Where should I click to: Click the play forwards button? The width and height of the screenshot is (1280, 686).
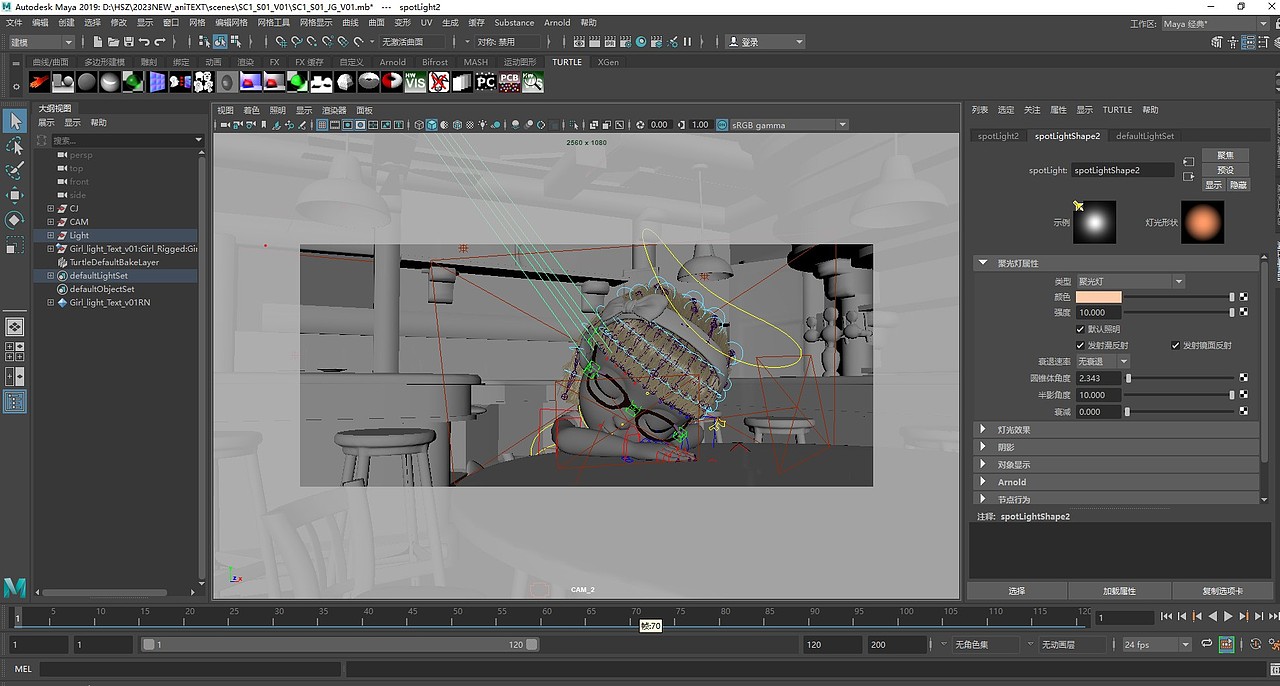[x=1229, y=618]
